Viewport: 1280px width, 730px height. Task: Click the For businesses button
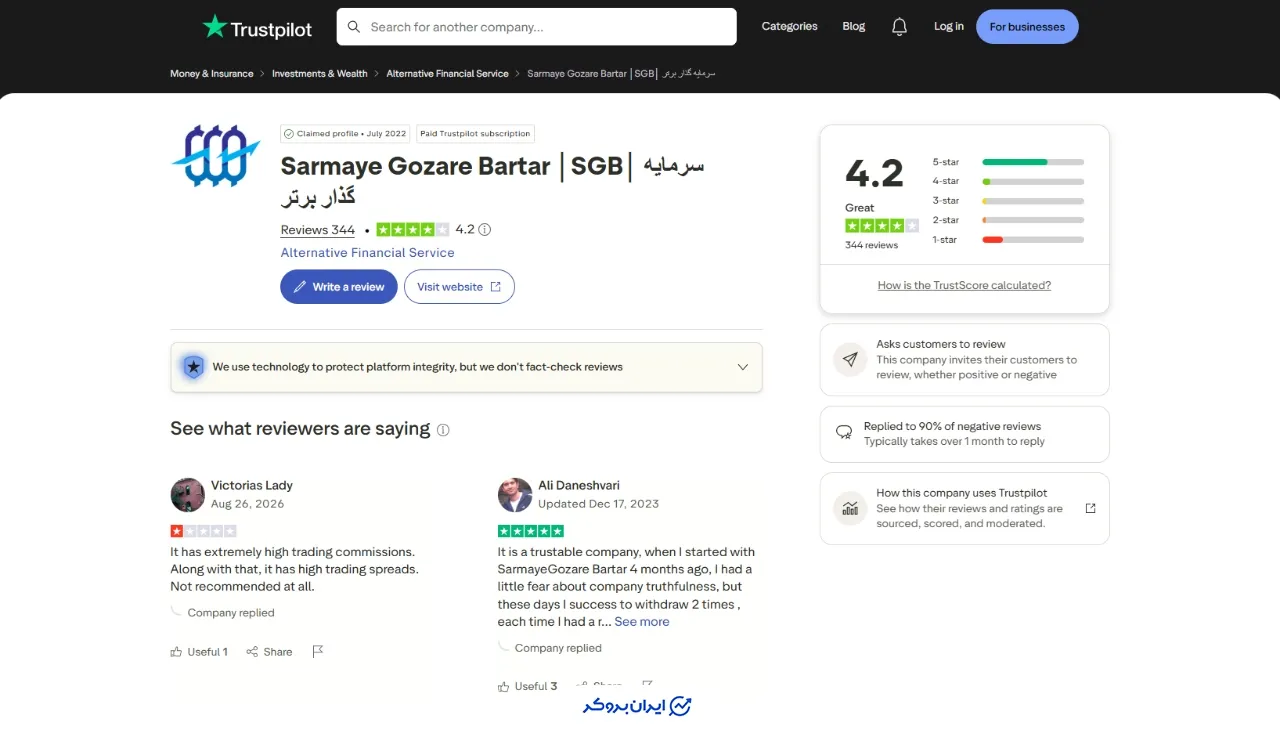(x=1027, y=27)
